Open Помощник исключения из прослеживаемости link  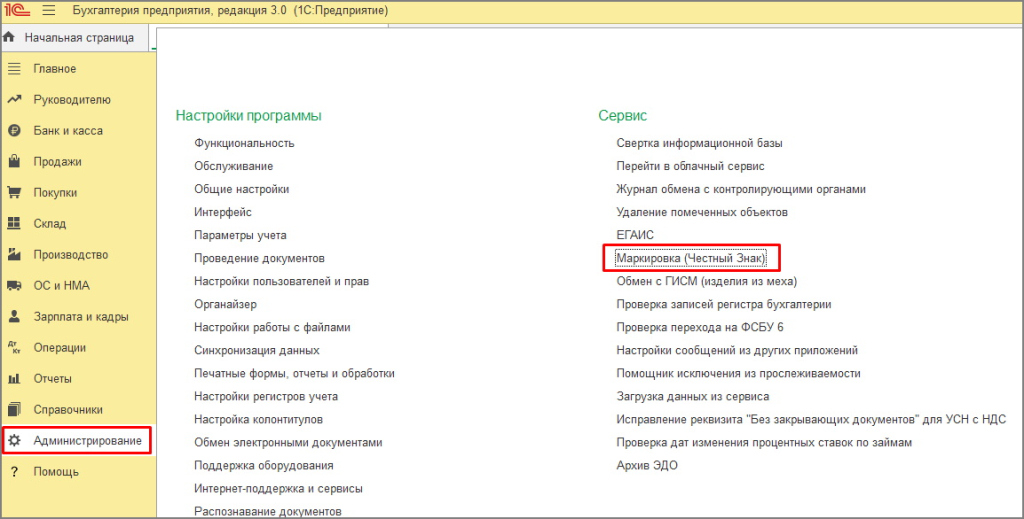coord(739,373)
